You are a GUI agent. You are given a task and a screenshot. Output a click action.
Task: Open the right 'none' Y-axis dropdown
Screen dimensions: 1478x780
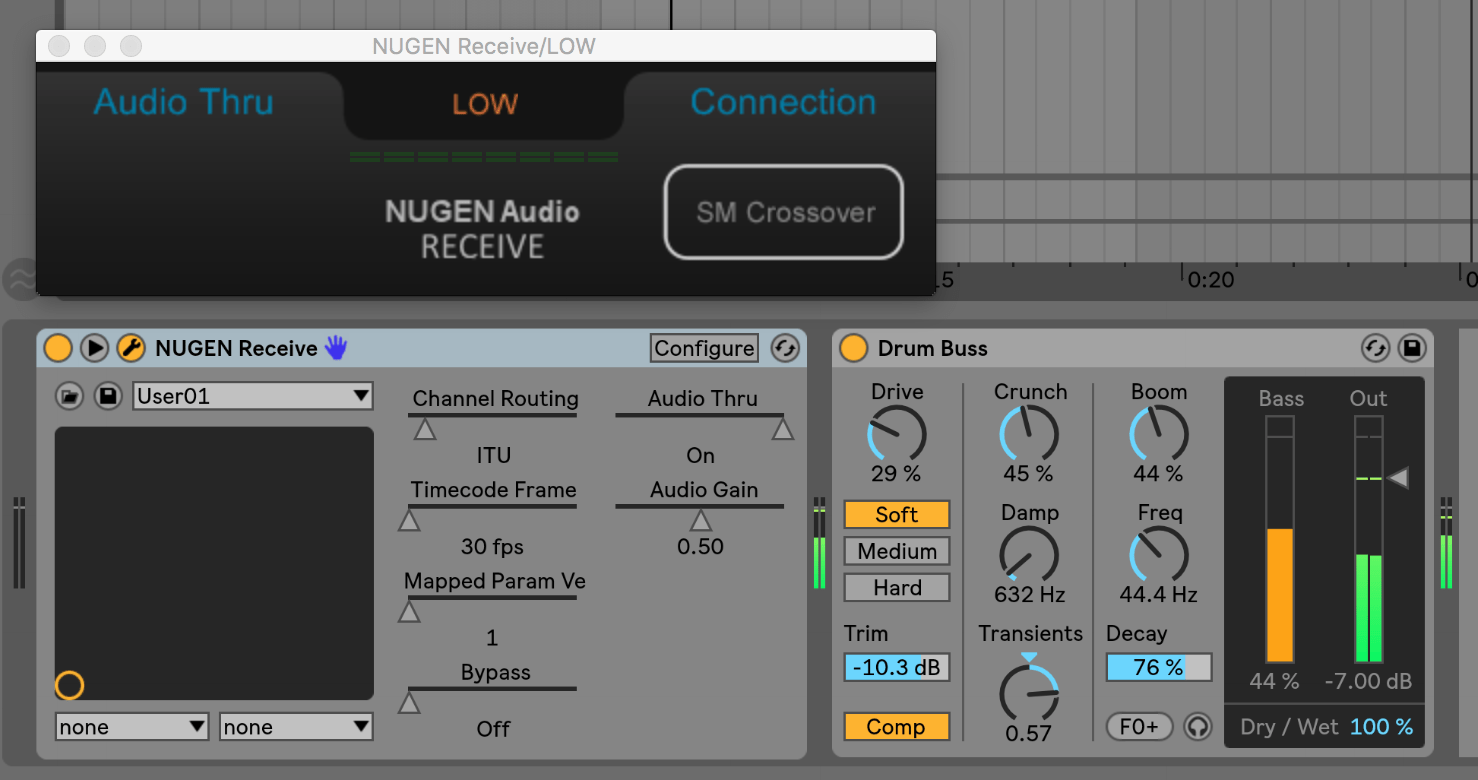coord(296,727)
